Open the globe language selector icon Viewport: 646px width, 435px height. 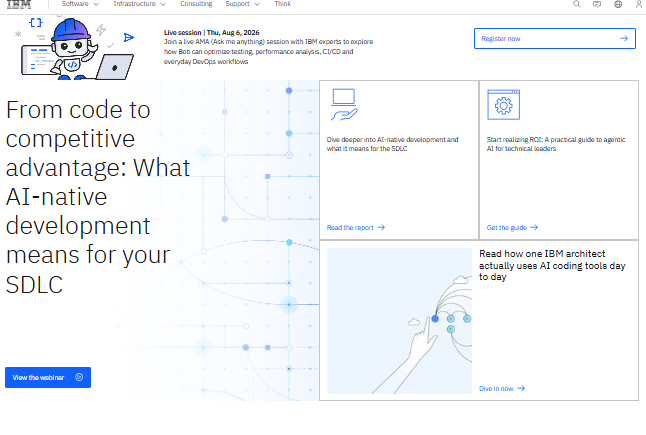(618, 4)
